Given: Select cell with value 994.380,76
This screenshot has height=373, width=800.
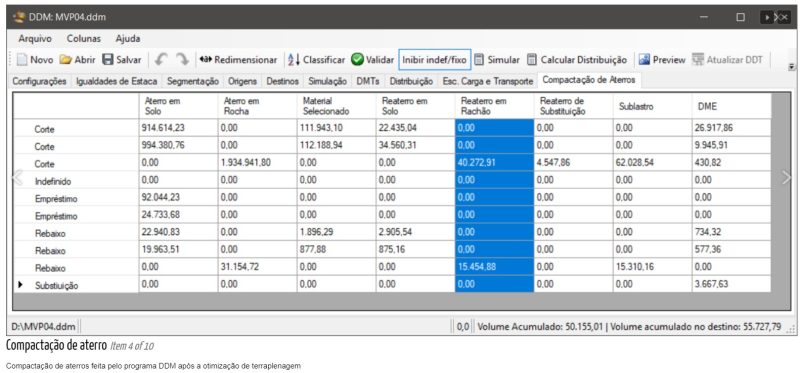Looking at the screenshot, I should (x=178, y=145).
